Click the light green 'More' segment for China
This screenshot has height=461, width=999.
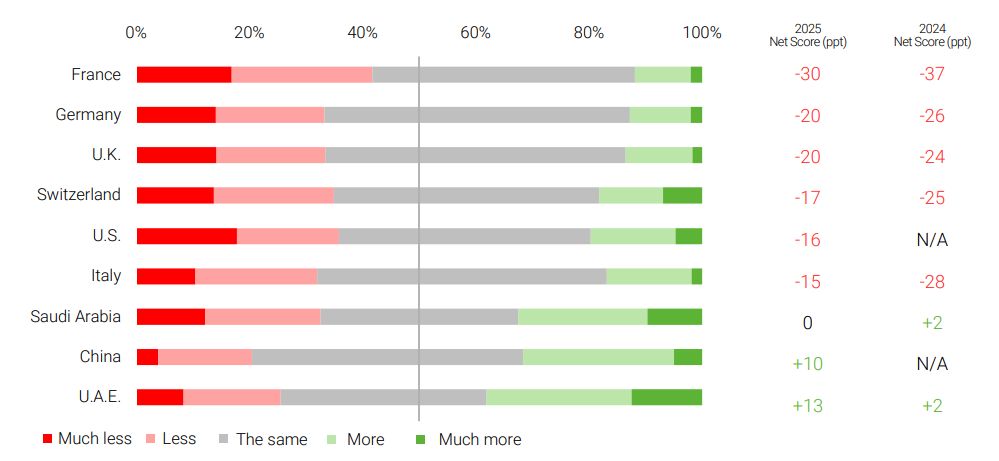point(598,357)
